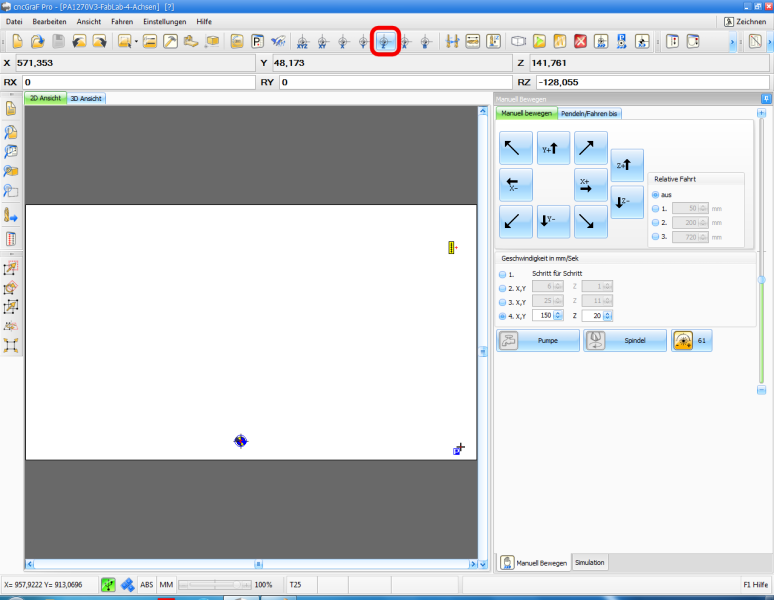The width and height of the screenshot is (774, 600).
Task: Click the RZ coordinate input field
Action: click(x=653, y=82)
